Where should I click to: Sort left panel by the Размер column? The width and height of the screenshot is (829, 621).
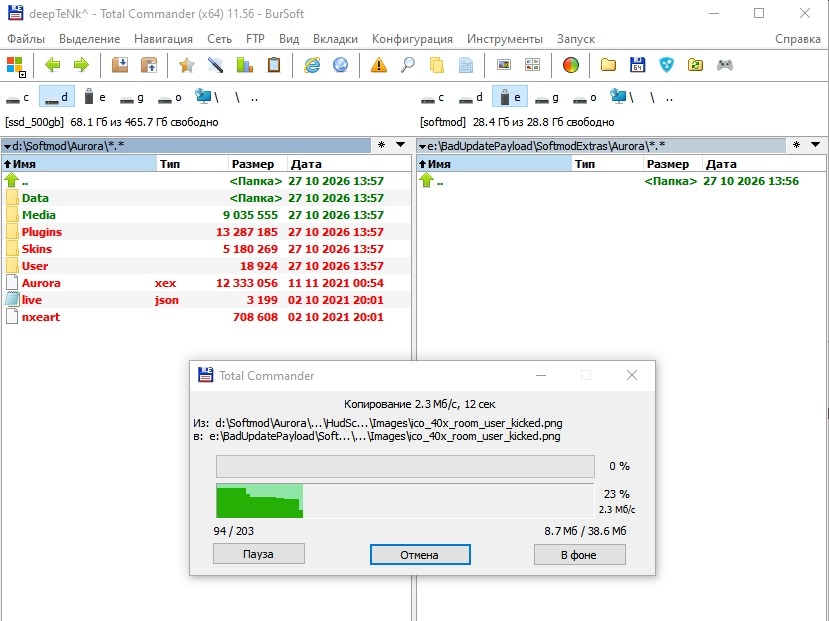(257, 164)
